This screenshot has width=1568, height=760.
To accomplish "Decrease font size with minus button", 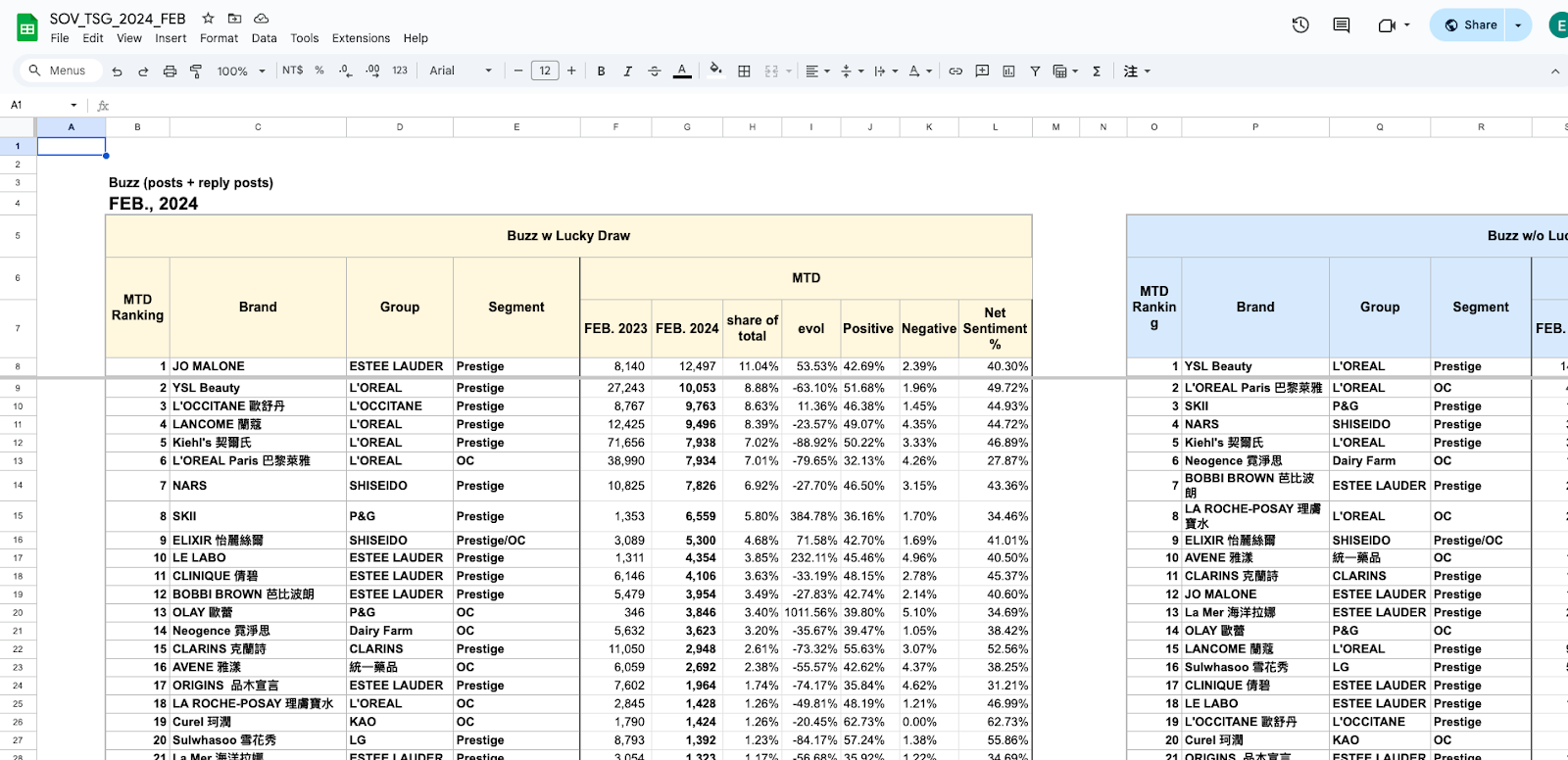I will (x=518, y=71).
